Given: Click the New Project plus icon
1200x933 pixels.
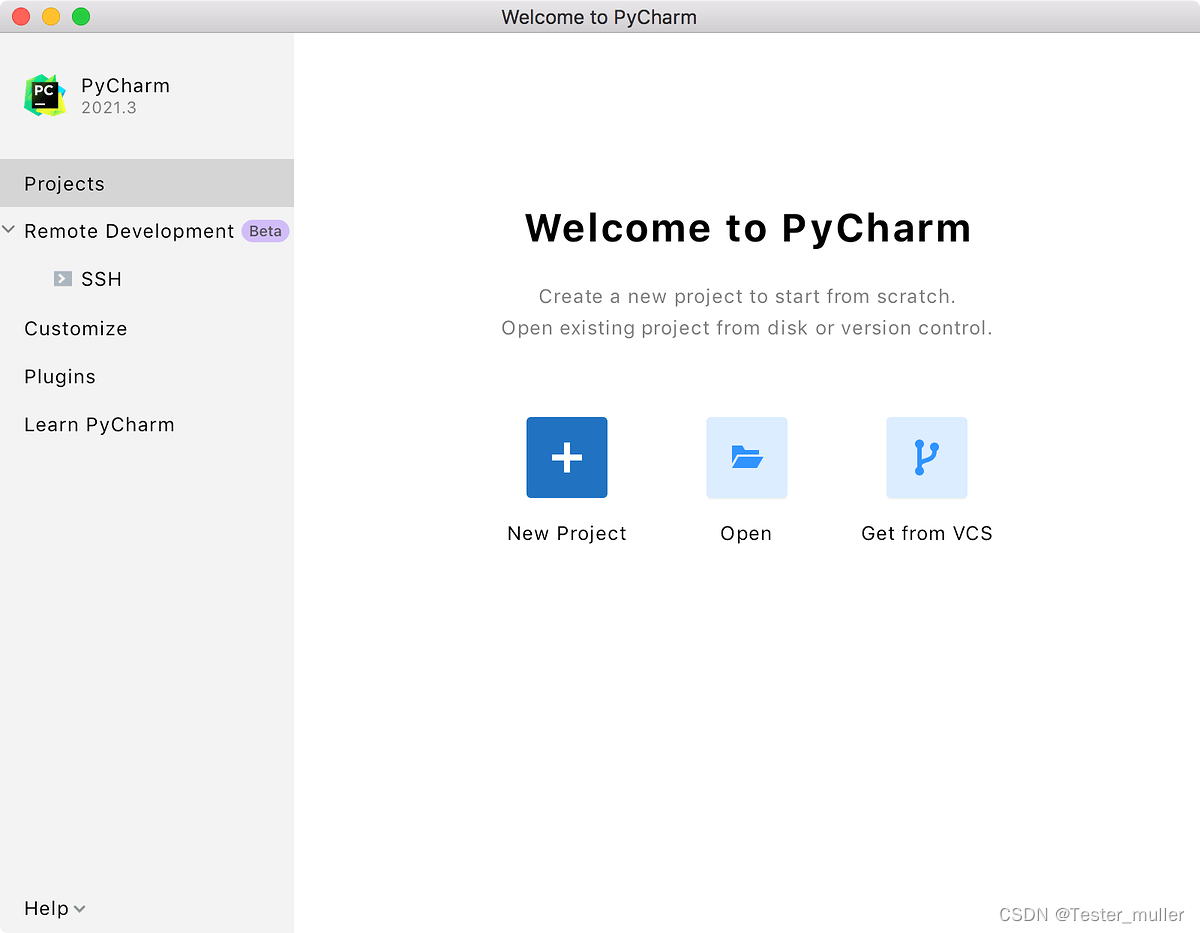Looking at the screenshot, I should pyautogui.click(x=567, y=457).
